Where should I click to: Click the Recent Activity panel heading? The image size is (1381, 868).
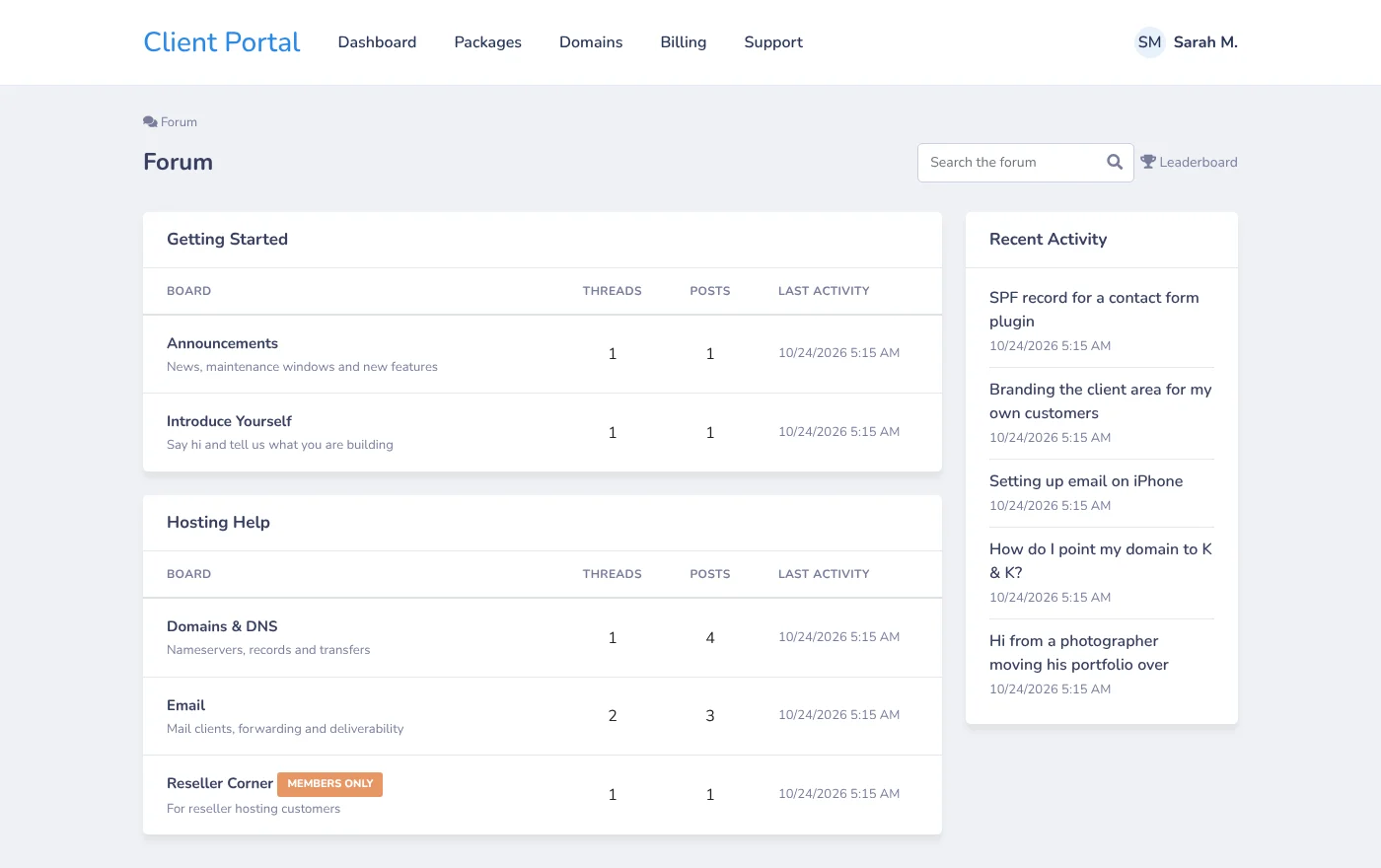click(x=1048, y=240)
